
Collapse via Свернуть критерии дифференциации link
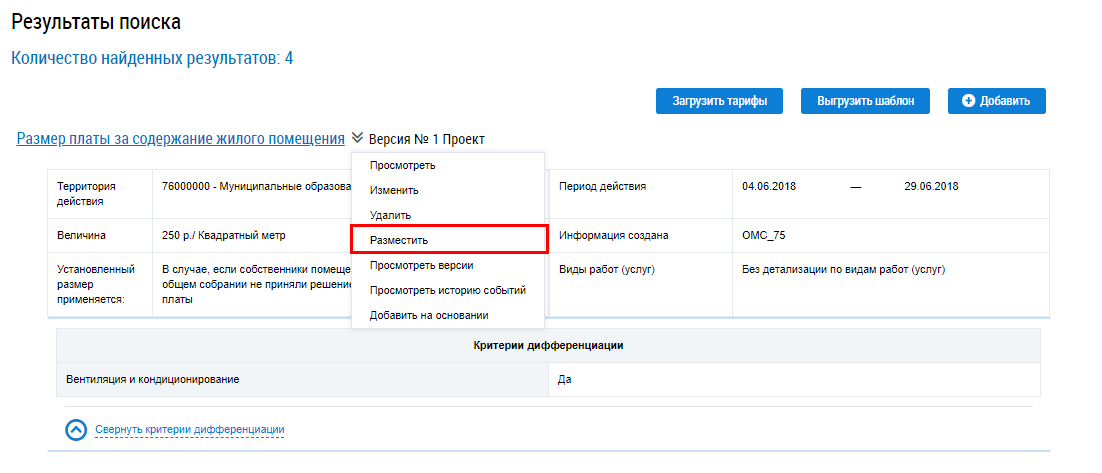(x=190, y=430)
